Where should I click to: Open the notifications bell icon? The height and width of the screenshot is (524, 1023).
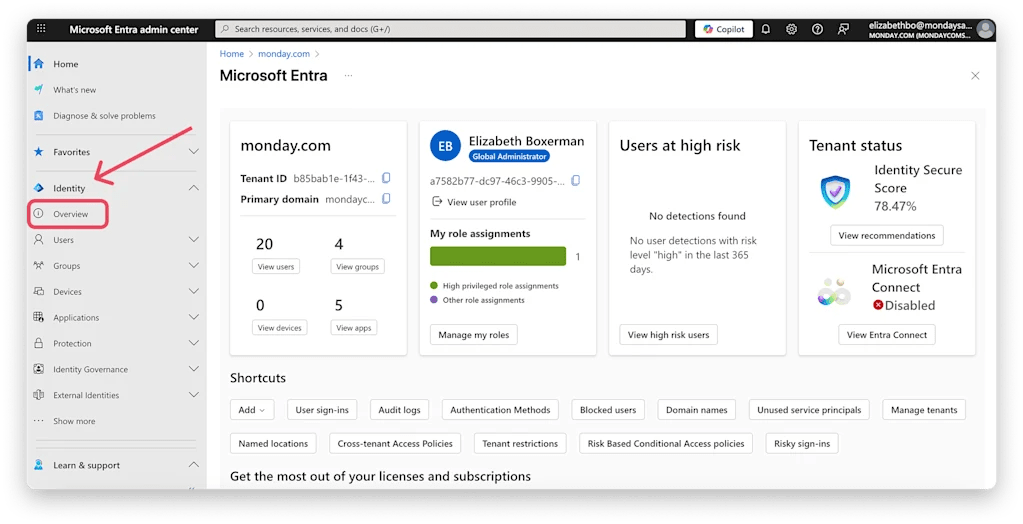[766, 29]
